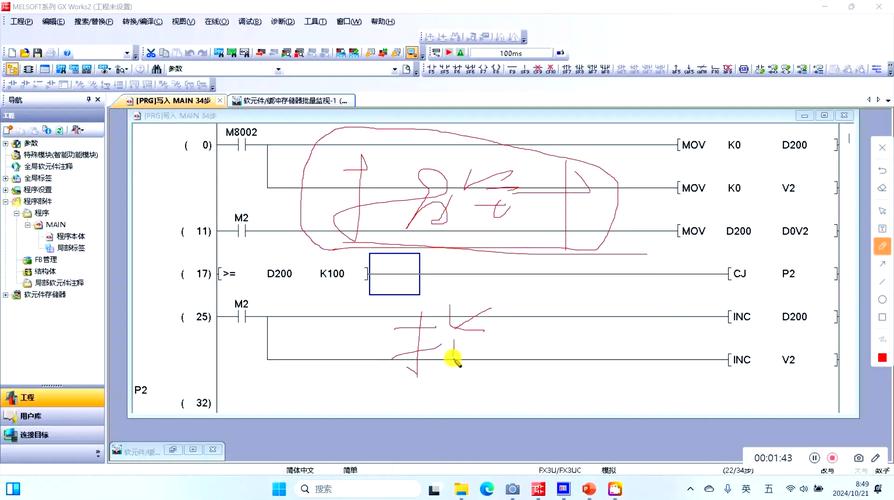Click the green triangle icon beside play
This screenshot has height=500, width=894.
[x=461, y=53]
